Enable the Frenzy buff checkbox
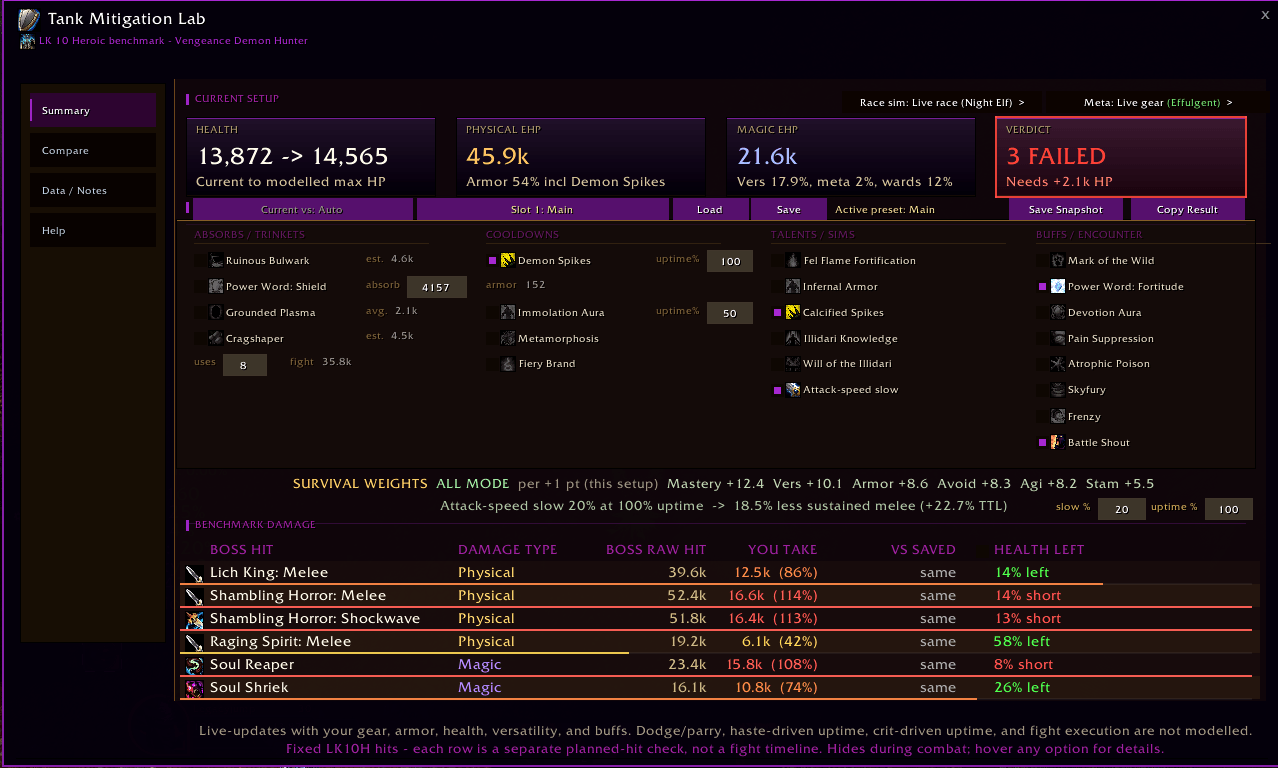Screen dimensions: 1278x768 1043,416
